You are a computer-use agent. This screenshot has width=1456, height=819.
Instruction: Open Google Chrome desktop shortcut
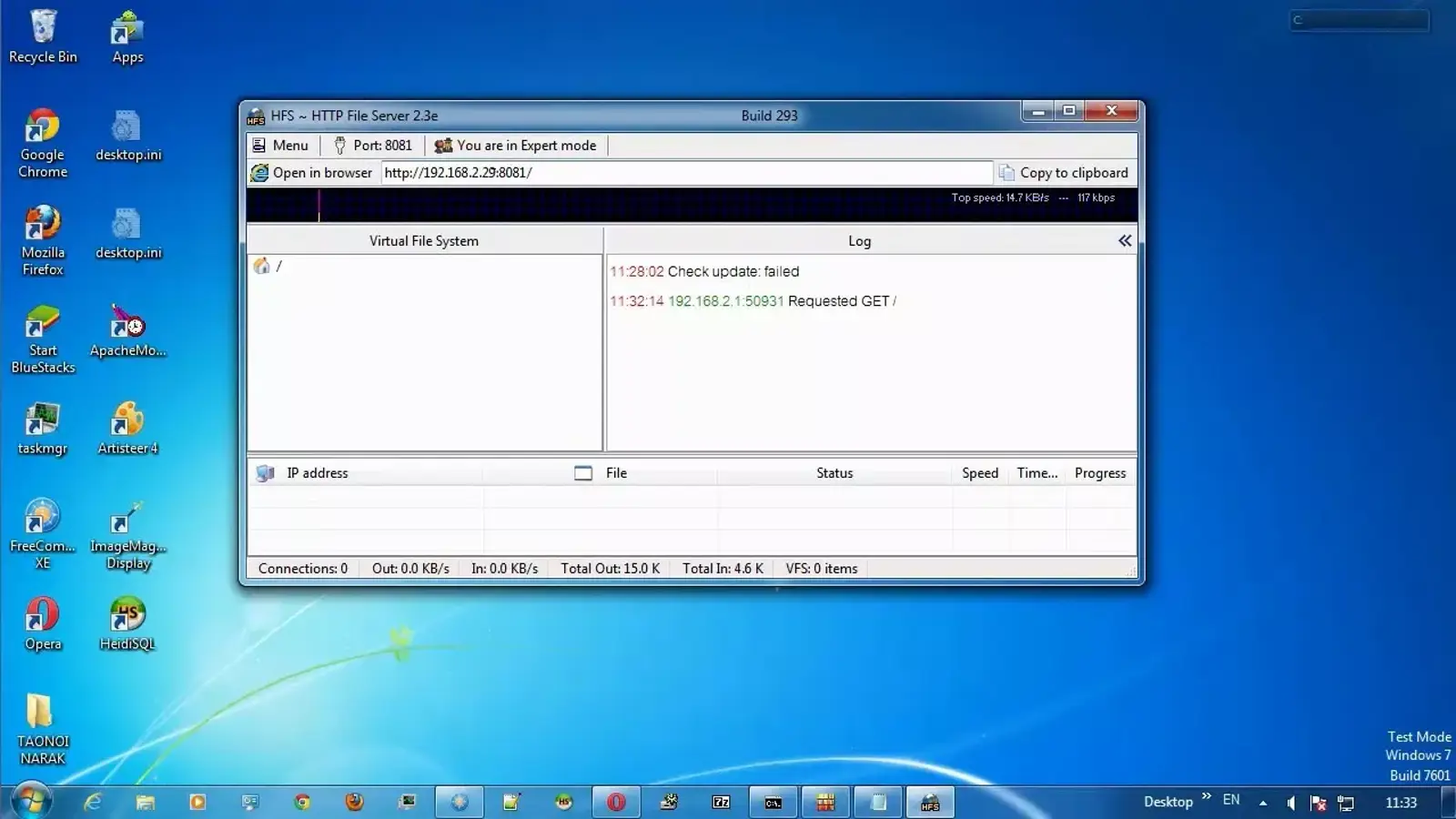coord(43,143)
